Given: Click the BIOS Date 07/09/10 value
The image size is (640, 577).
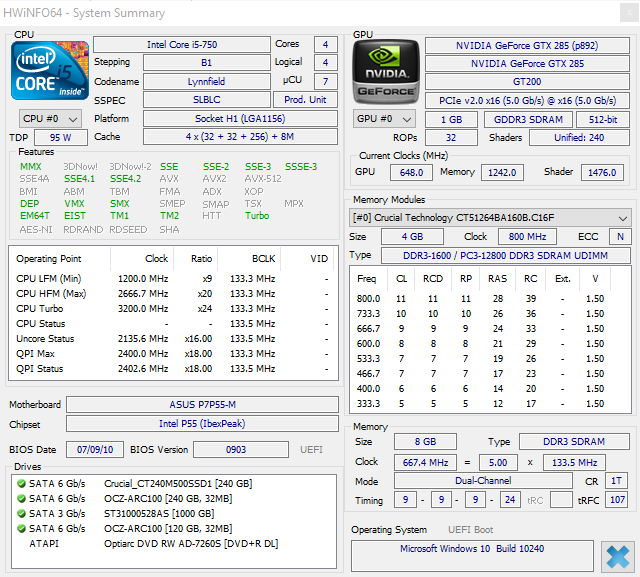Looking at the screenshot, I should 95,449.
